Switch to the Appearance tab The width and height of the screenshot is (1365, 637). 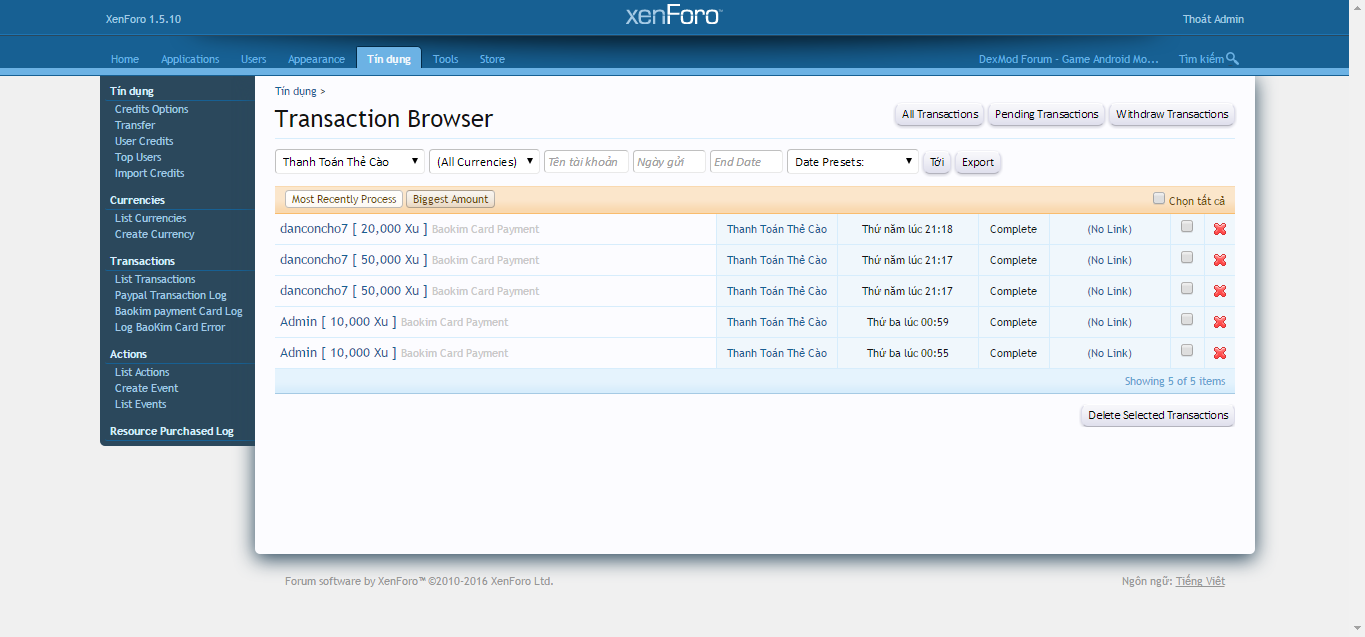(x=316, y=59)
